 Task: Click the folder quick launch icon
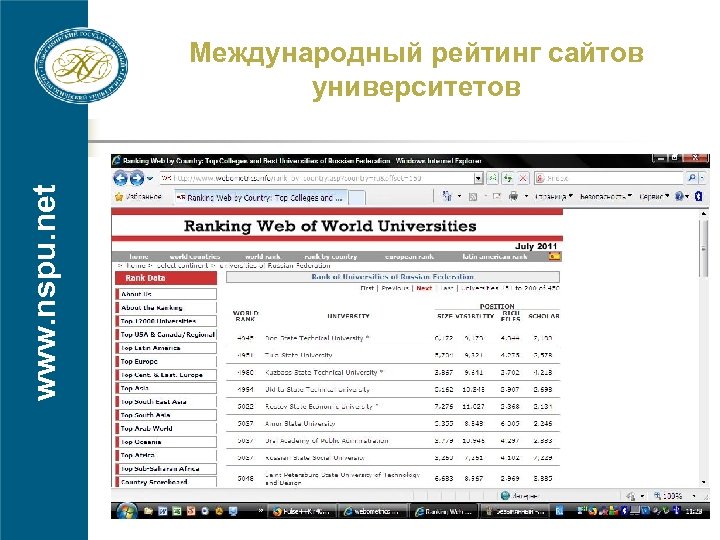(148, 511)
